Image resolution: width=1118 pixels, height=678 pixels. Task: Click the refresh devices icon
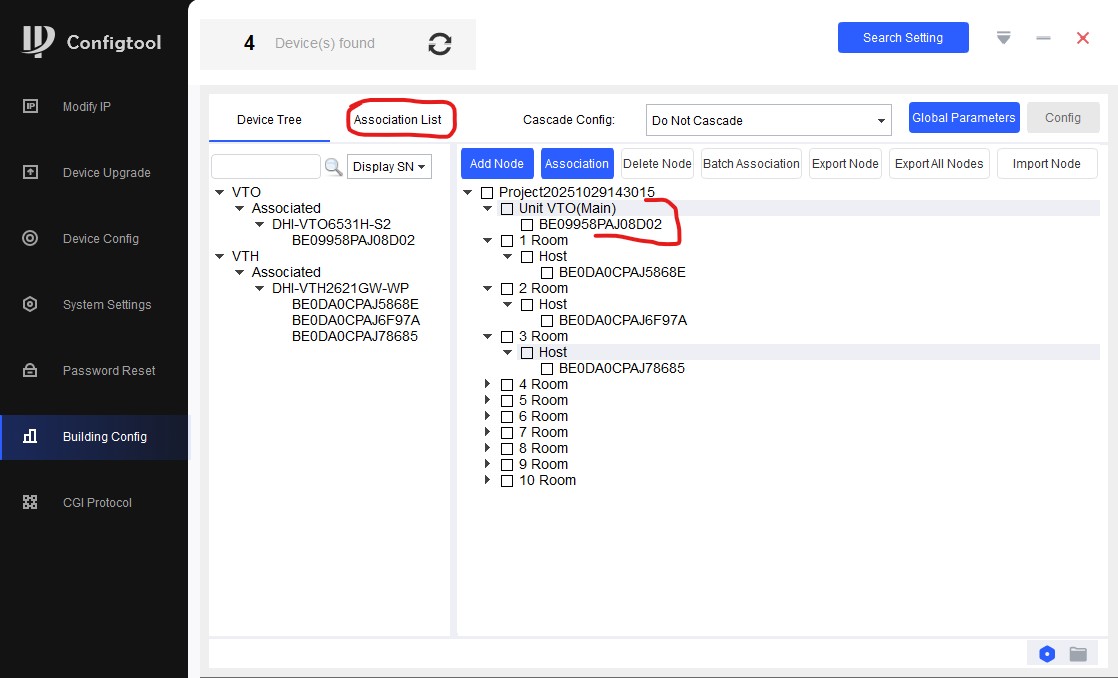point(440,44)
